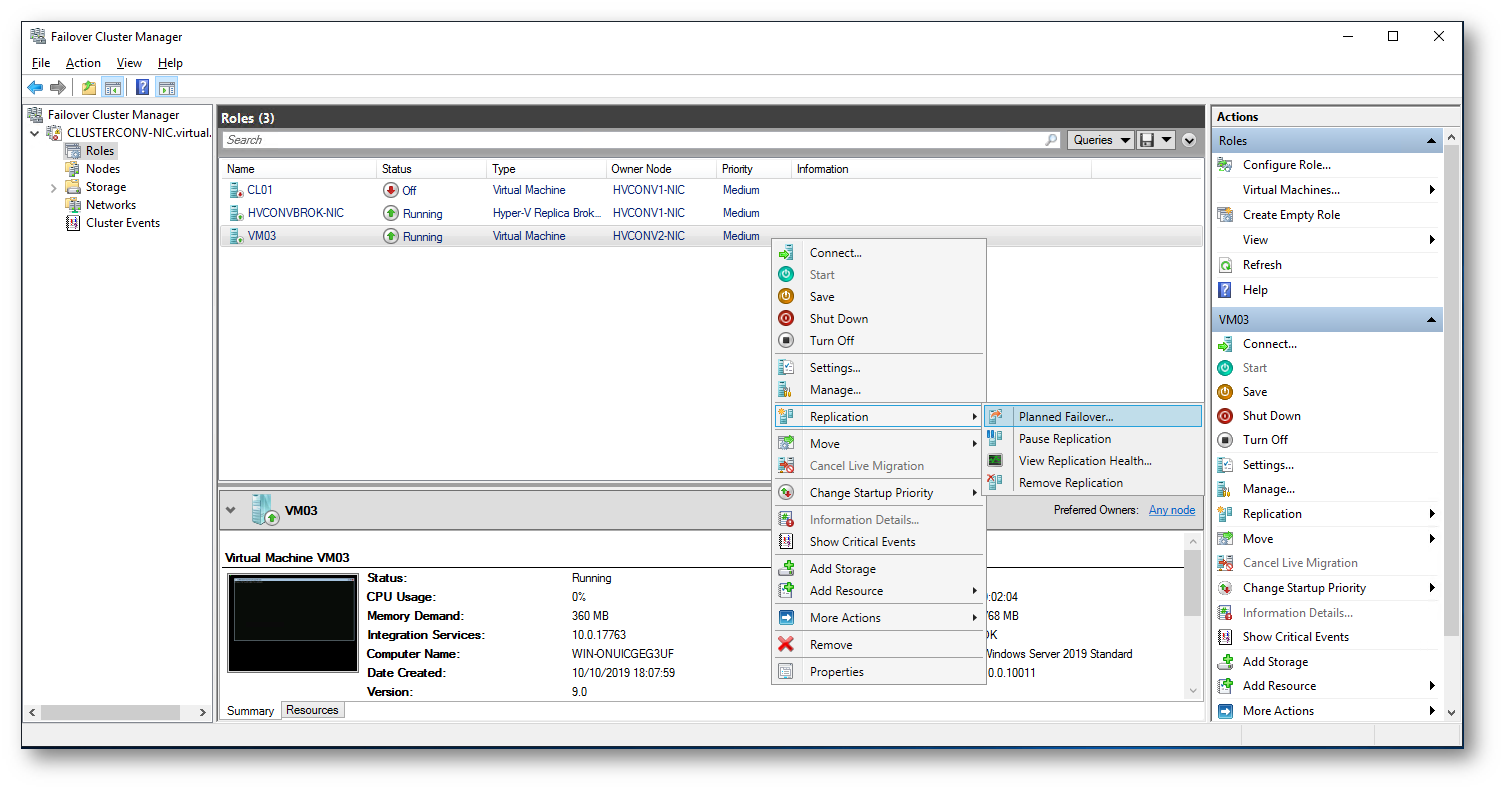Click the Save icon in the context menu
This screenshot has height=791, width=1506.
[786, 297]
